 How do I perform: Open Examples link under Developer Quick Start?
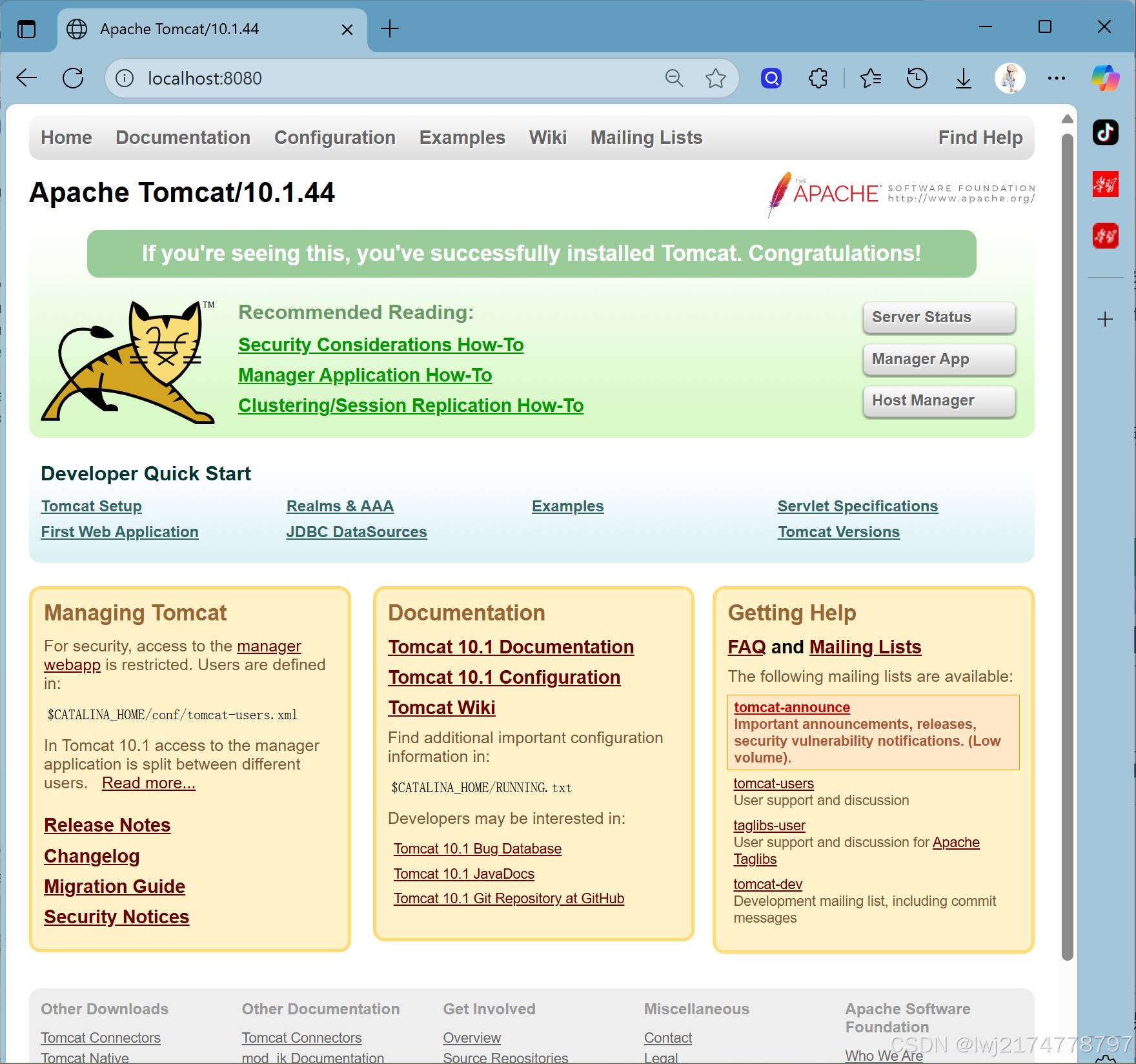tap(568, 506)
